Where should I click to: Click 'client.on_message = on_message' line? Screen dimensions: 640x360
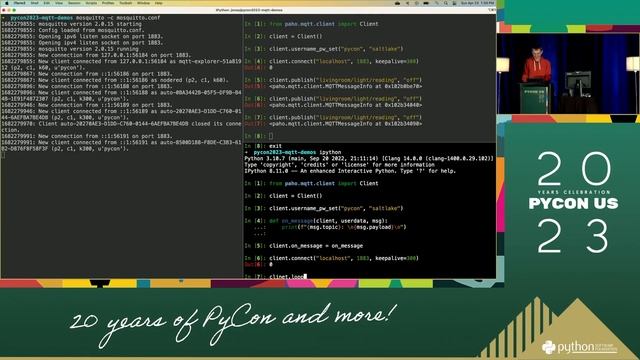tap(304, 246)
